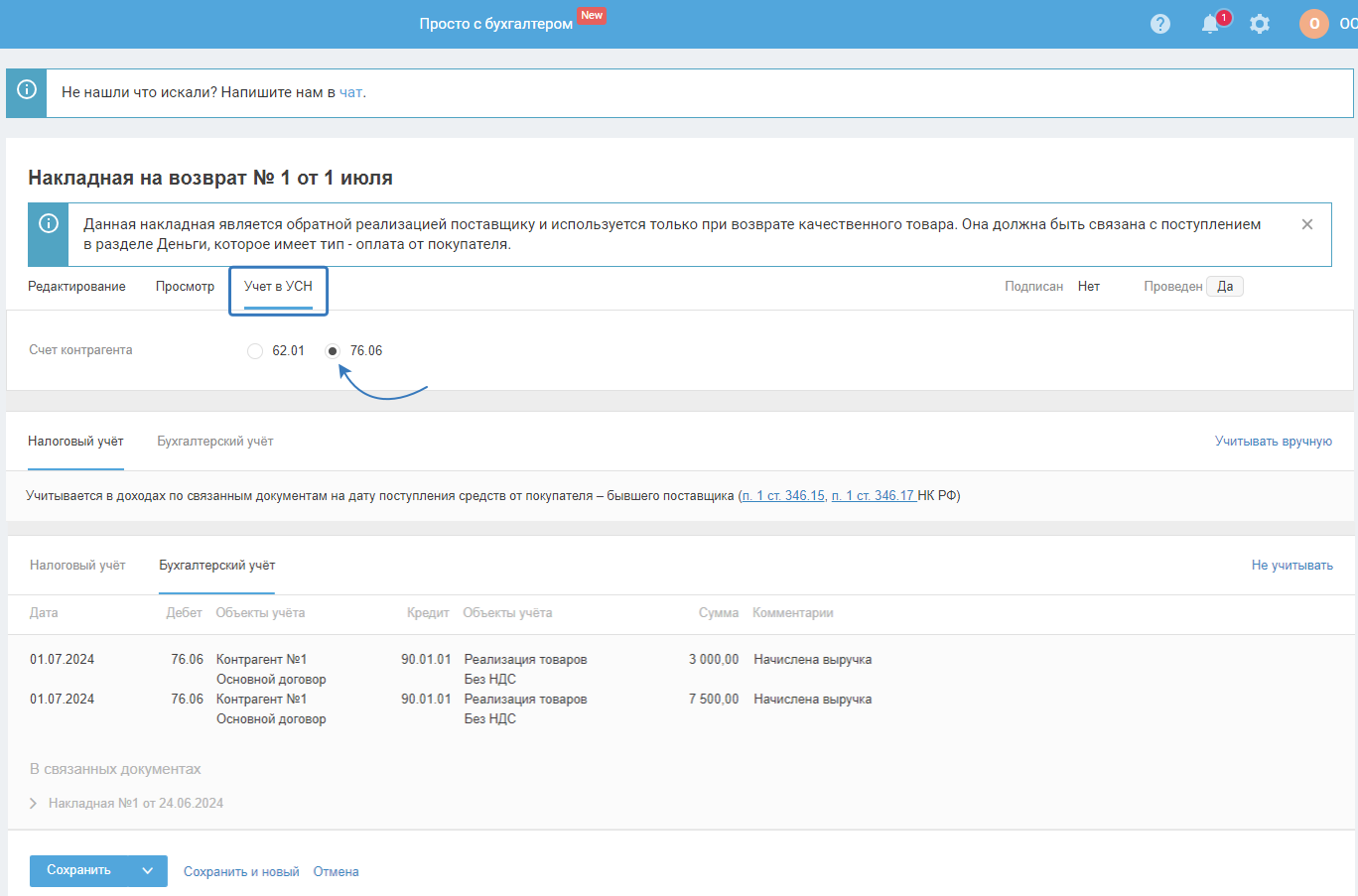Click info icon in chat banner
Image resolution: width=1358 pixels, height=896 pixels.
point(27,90)
